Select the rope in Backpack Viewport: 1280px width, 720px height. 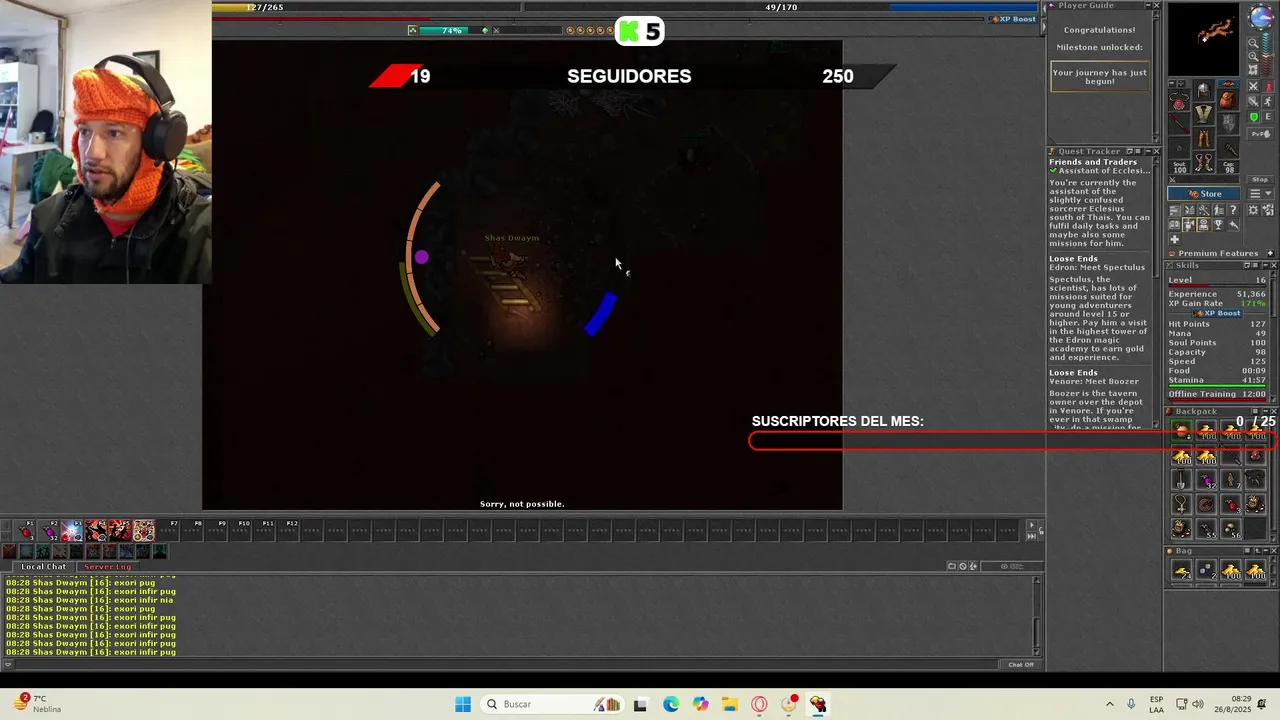pyautogui.click(x=1205, y=504)
